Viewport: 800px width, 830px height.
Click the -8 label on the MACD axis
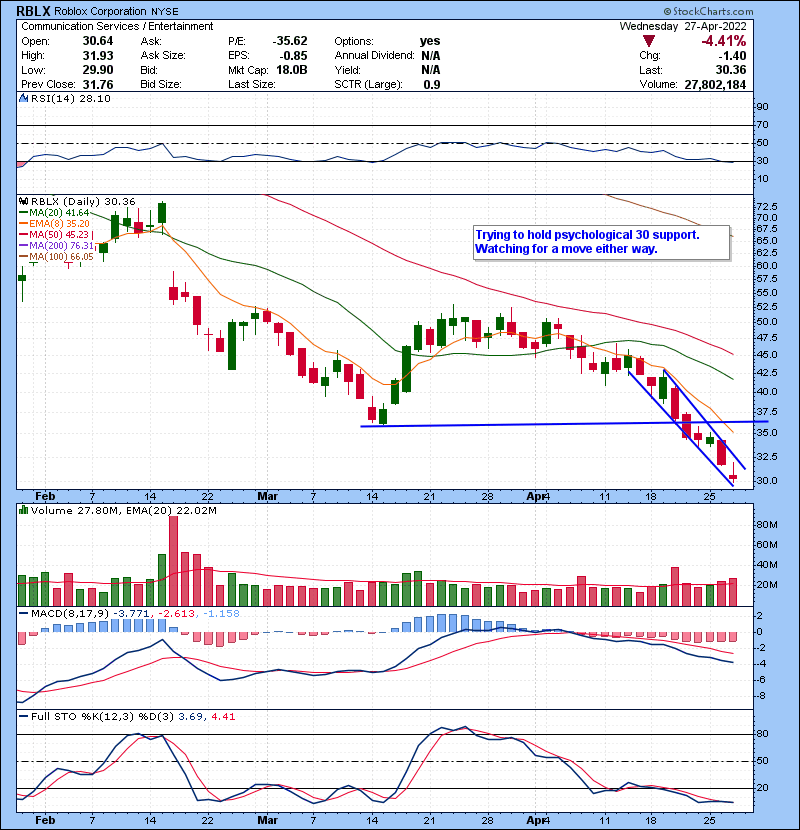point(760,696)
